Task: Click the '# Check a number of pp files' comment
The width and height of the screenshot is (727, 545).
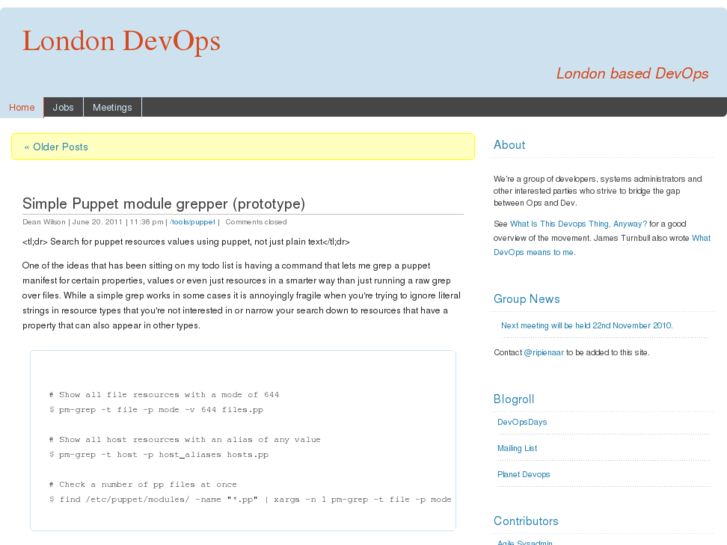Action: pos(143,484)
